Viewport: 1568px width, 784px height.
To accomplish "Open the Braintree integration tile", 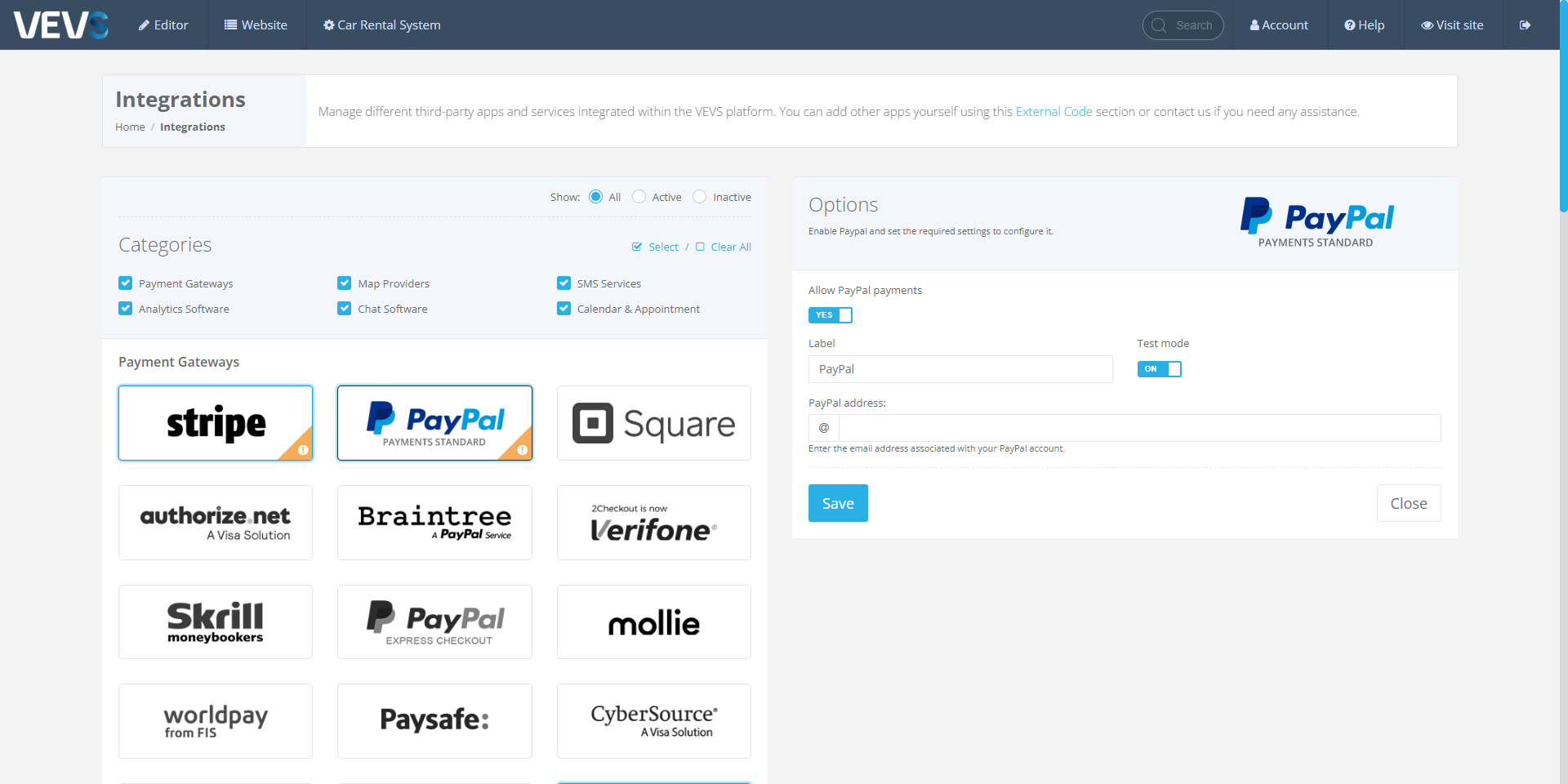I will click(x=434, y=522).
